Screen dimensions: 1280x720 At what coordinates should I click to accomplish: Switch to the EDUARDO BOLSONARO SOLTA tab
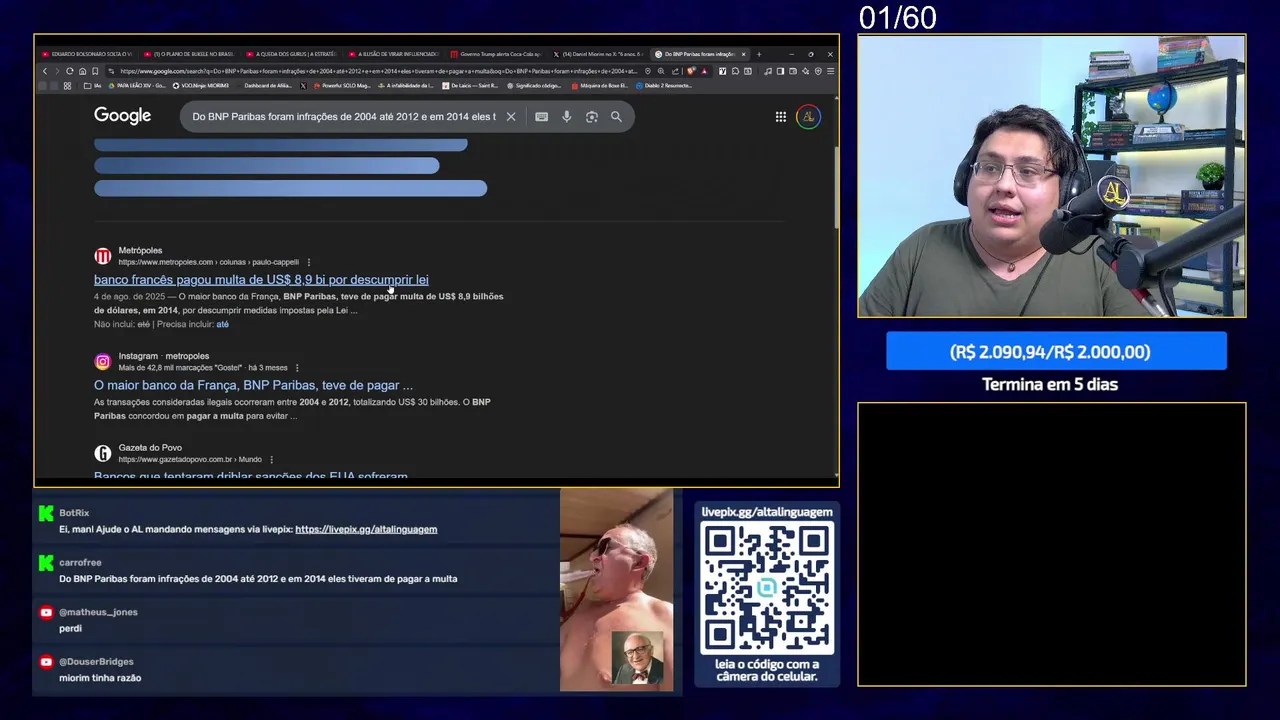86,54
